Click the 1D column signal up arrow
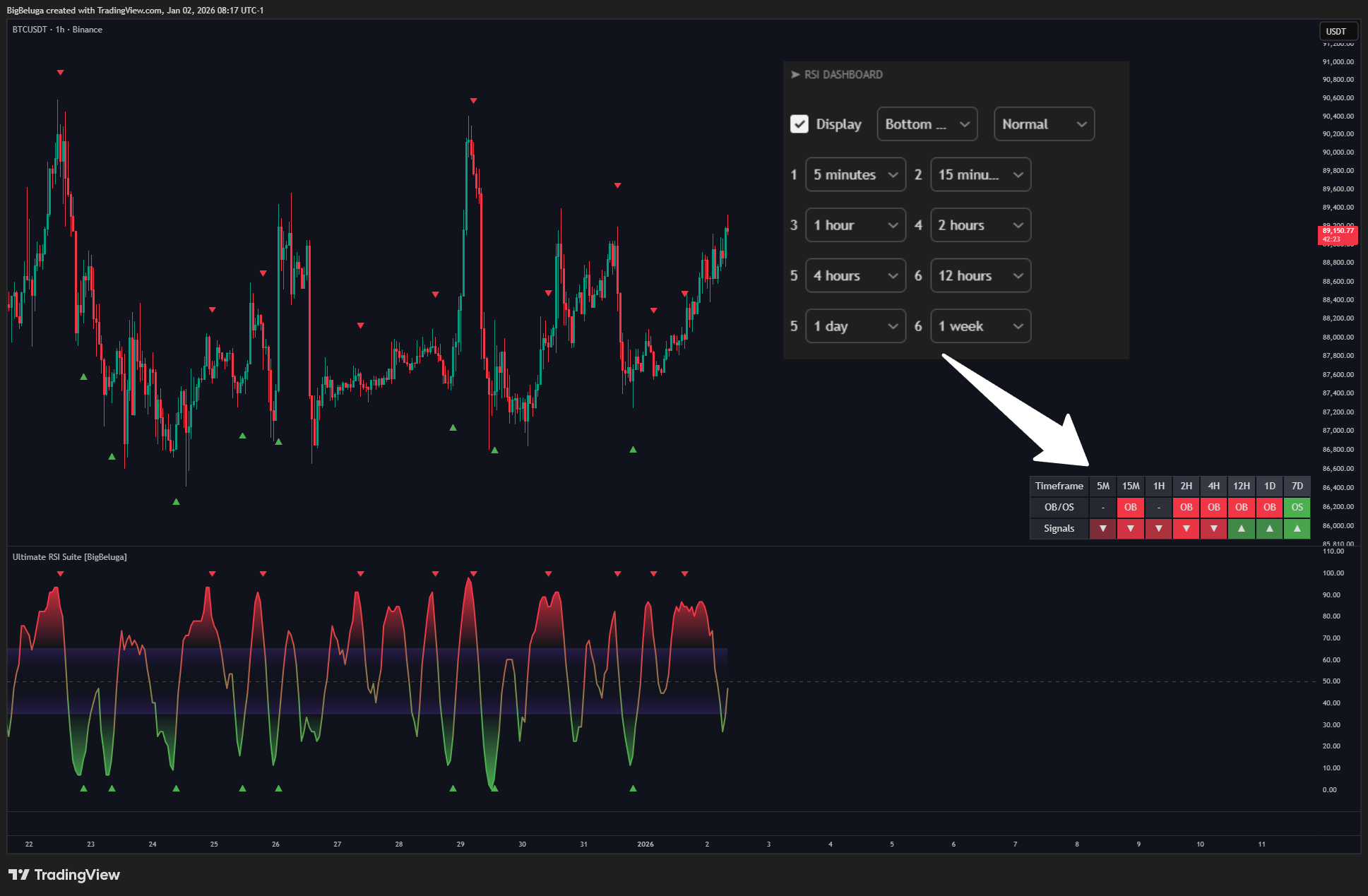 point(1270,529)
